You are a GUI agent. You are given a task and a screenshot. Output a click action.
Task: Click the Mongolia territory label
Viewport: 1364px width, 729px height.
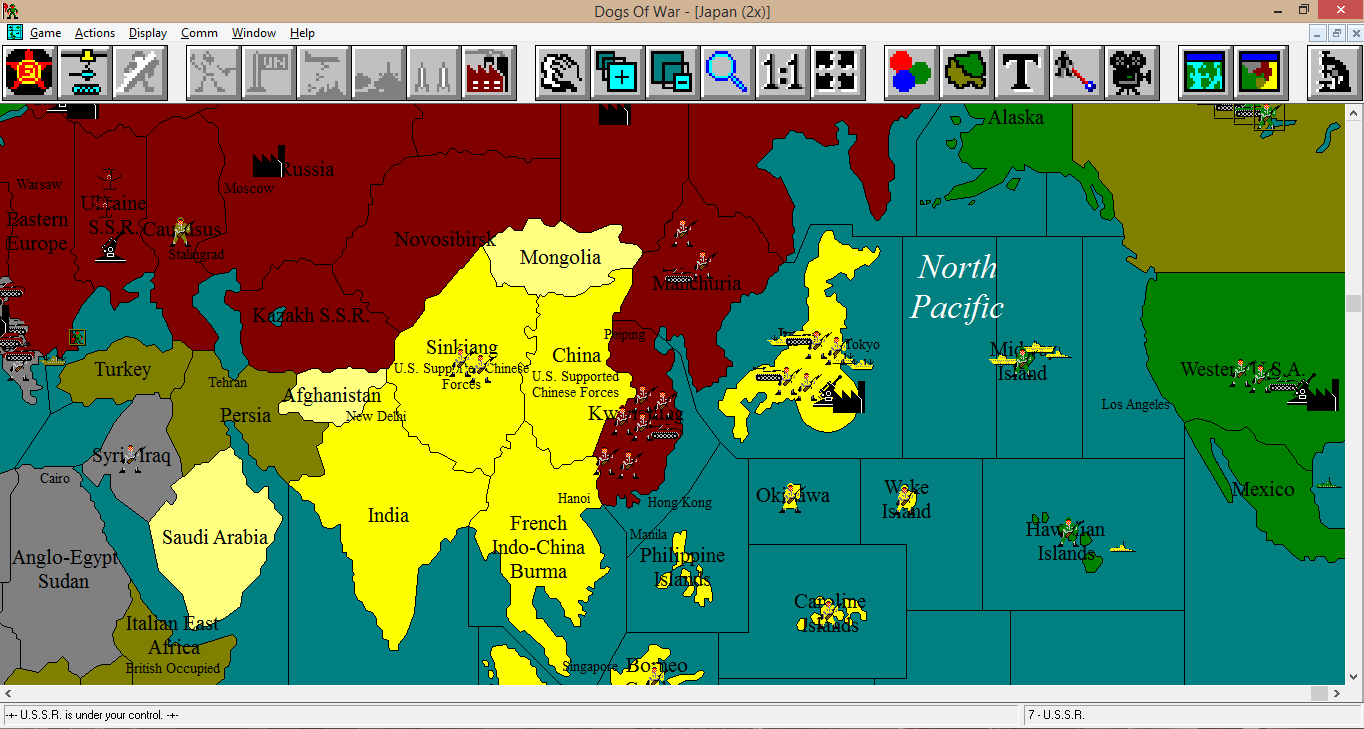(560, 258)
